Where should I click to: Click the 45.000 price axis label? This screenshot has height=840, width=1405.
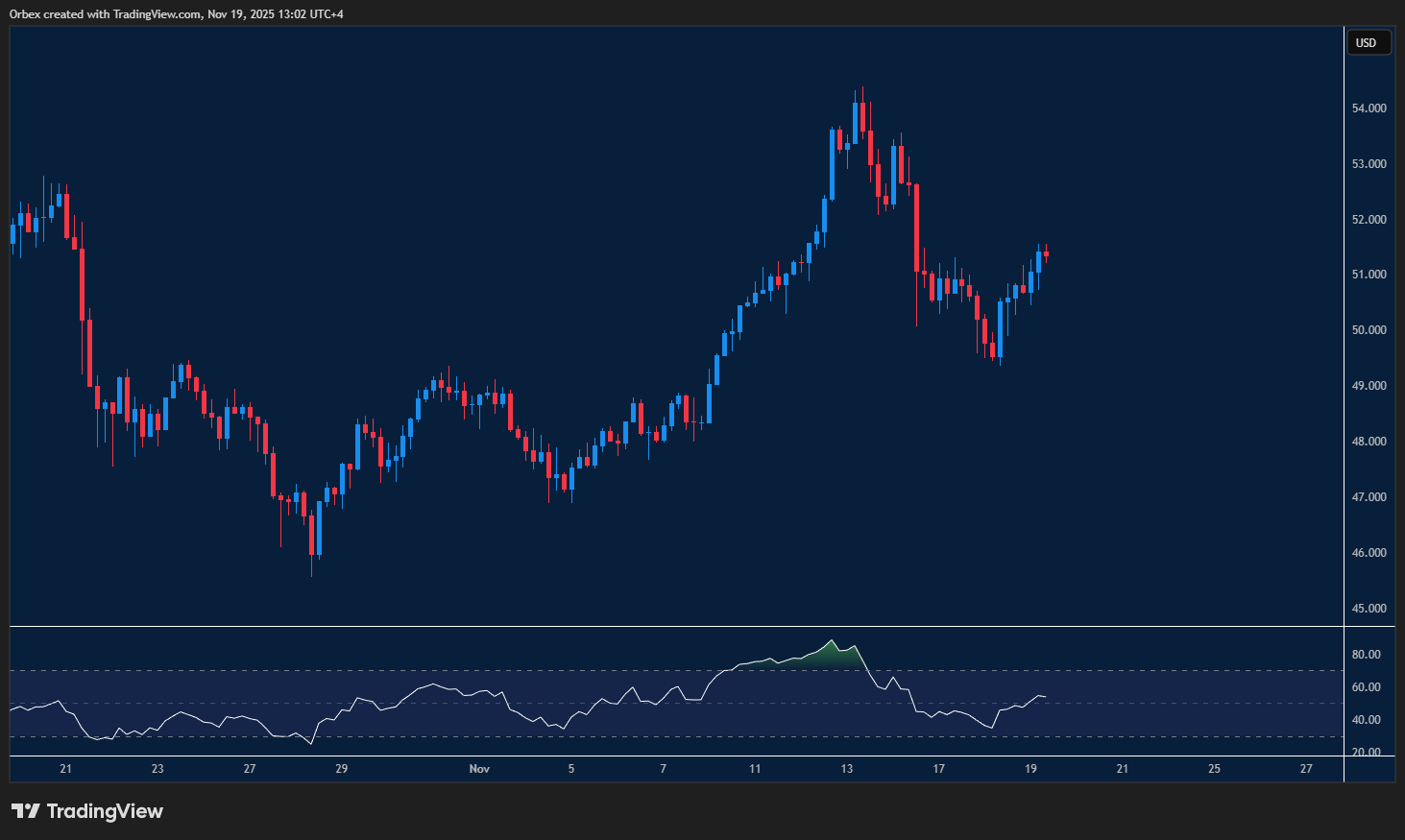(x=1369, y=609)
